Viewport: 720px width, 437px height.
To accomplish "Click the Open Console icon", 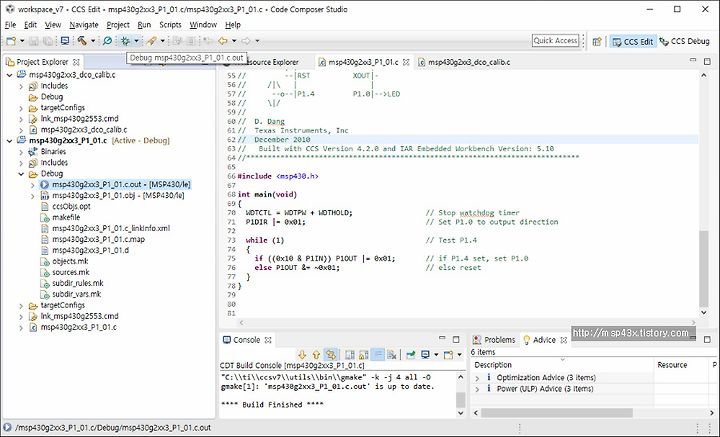I will (x=448, y=354).
